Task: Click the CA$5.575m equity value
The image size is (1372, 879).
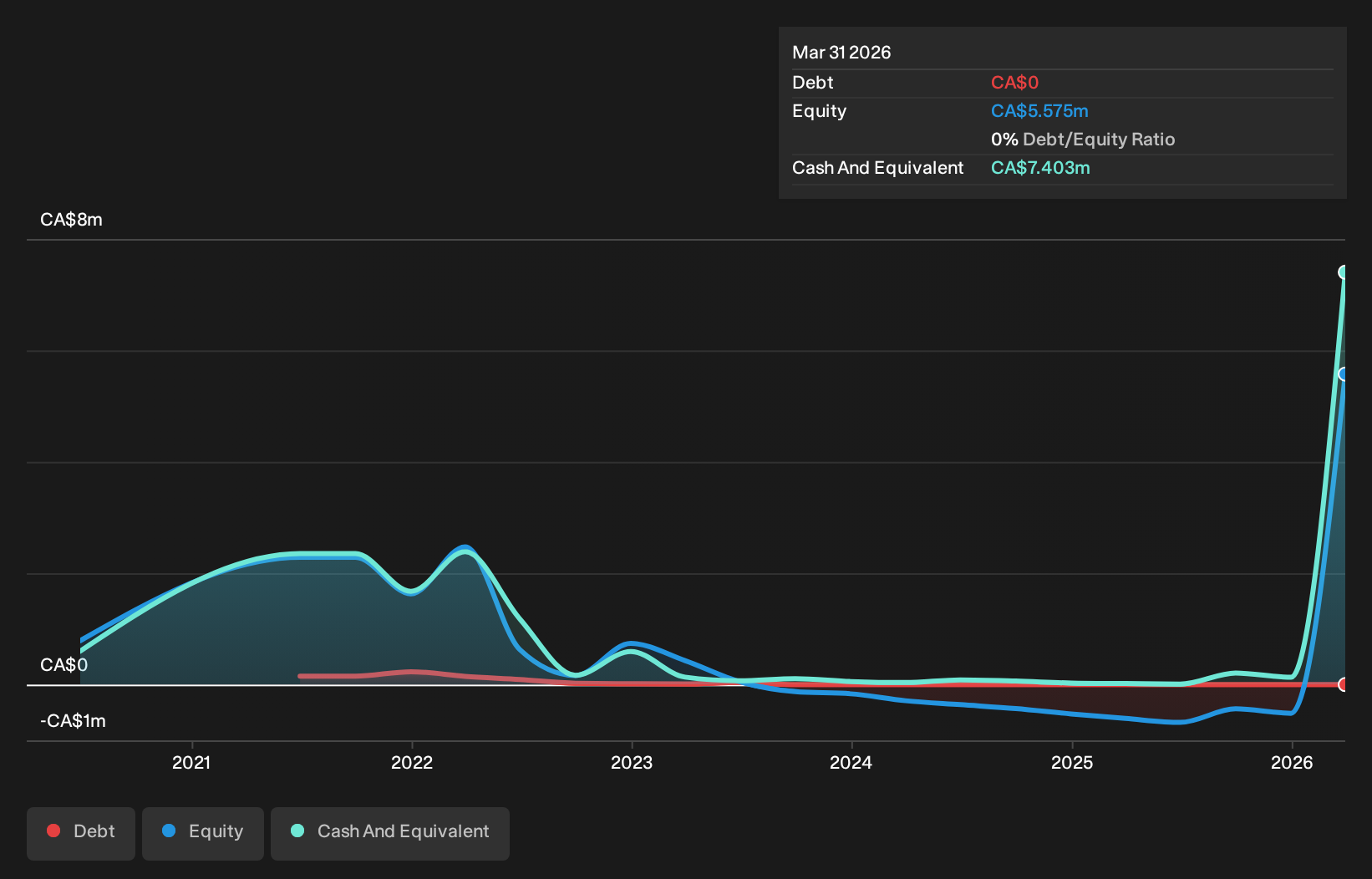Action: pos(1039,111)
